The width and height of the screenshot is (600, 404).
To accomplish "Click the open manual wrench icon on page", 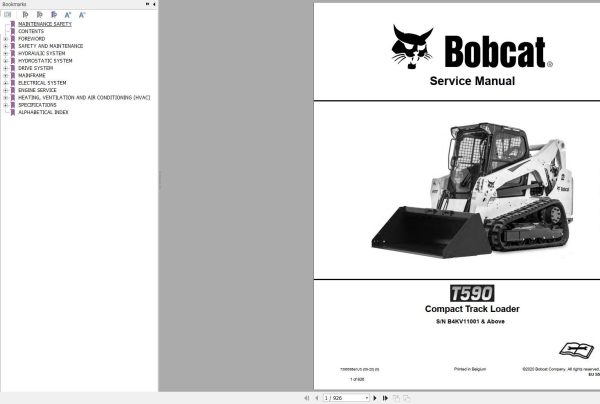I will 577,350.
